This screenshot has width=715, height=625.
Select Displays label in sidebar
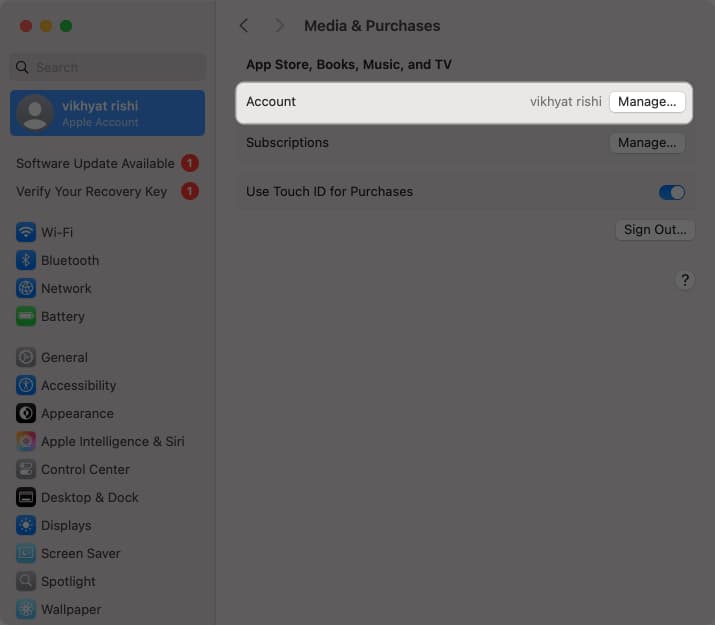66,526
